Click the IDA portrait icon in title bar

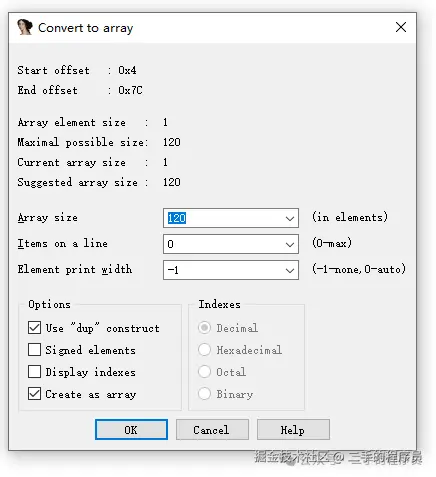tap(24, 27)
